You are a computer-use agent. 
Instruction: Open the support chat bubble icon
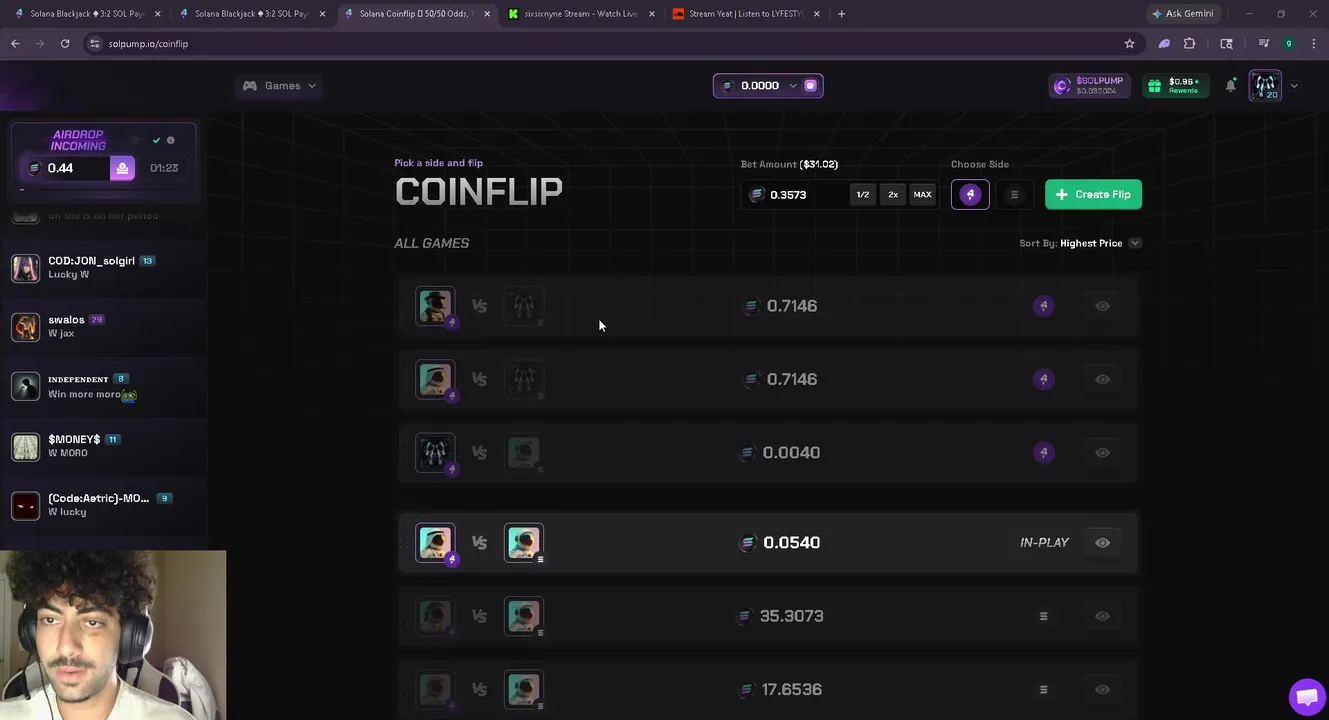click(1306, 697)
